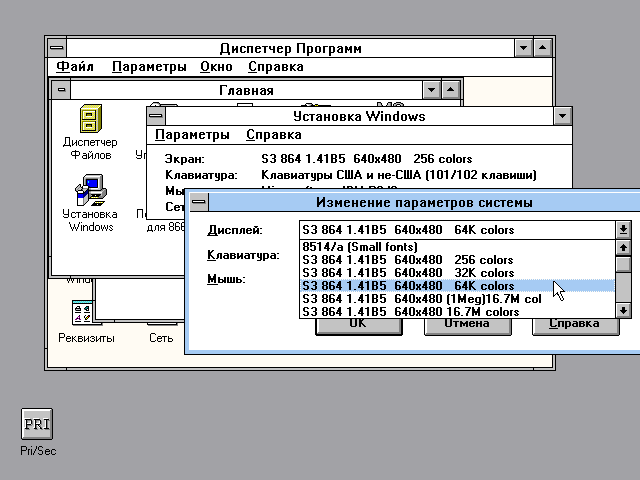Choose S3 864 640x480 256 colors option
Viewport: 640px width, 480px height.
(457, 260)
